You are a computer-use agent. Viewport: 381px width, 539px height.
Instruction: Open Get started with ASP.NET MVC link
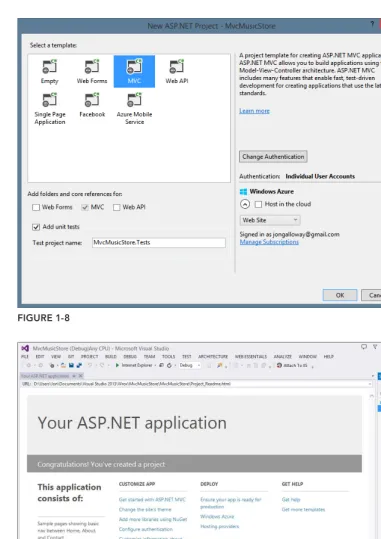click(x=152, y=499)
